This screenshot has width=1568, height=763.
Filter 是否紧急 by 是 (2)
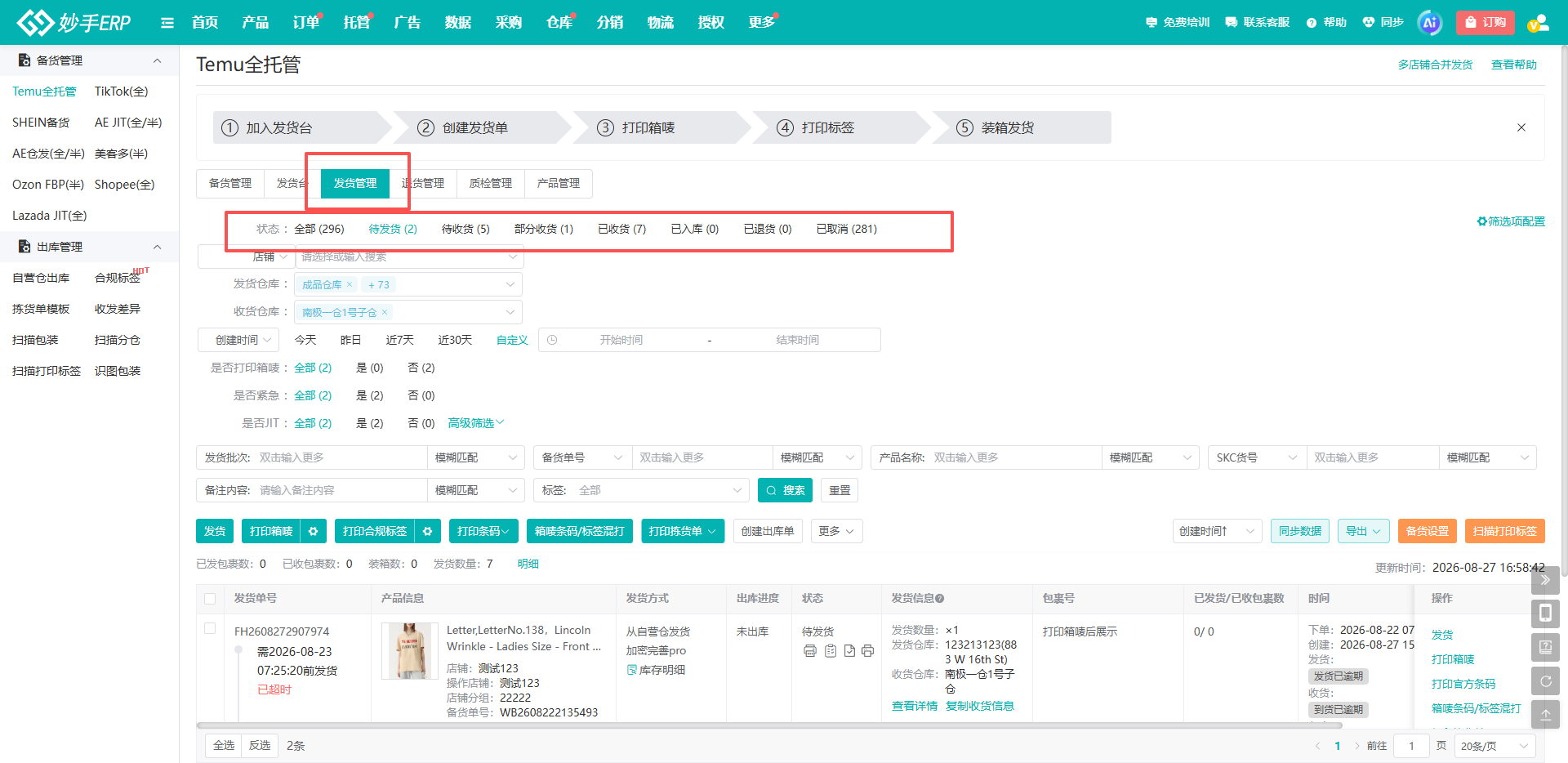(370, 395)
